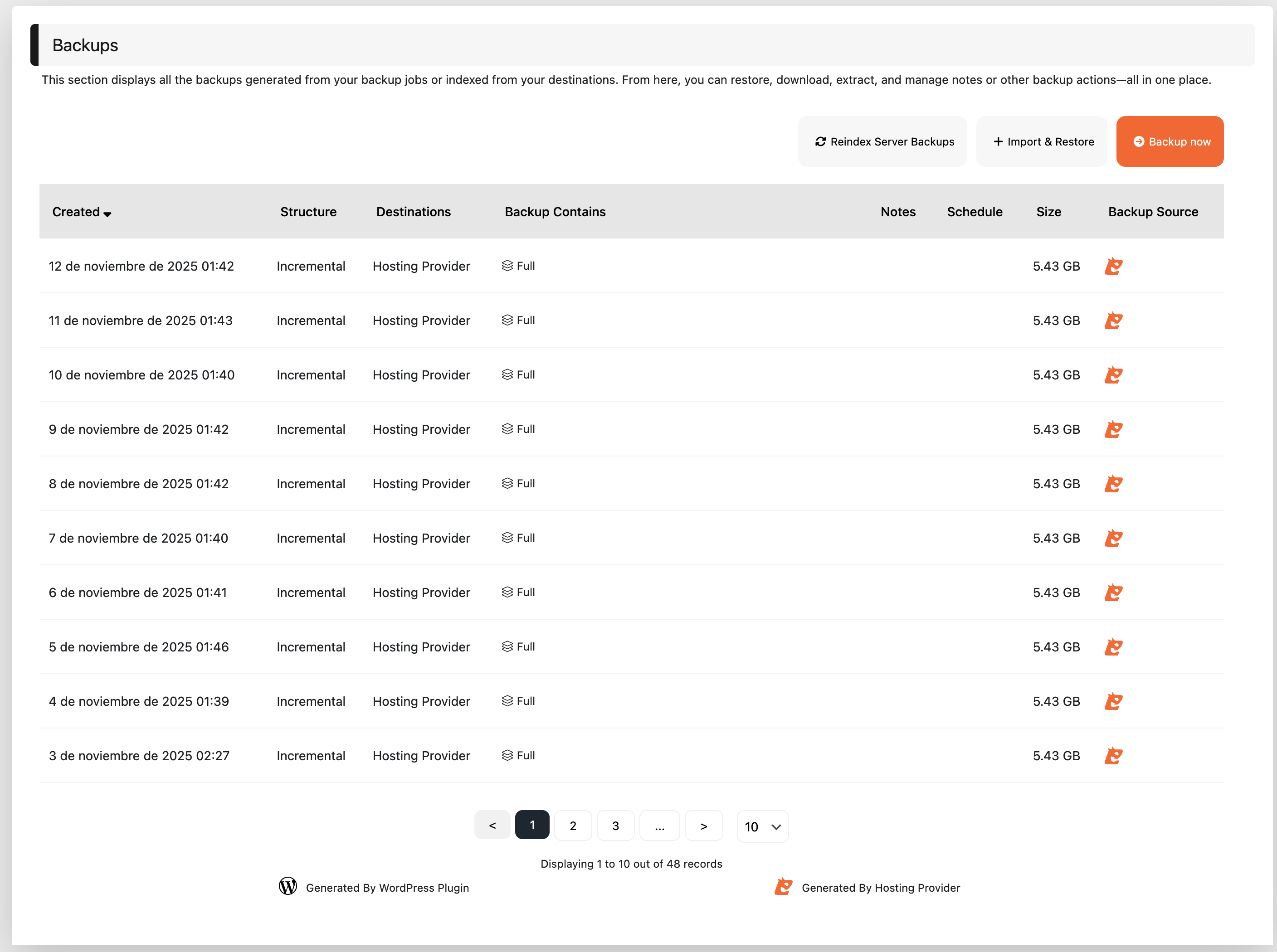
Task: Click the Full layers icon in 5 de noviembre row
Action: [507, 646]
